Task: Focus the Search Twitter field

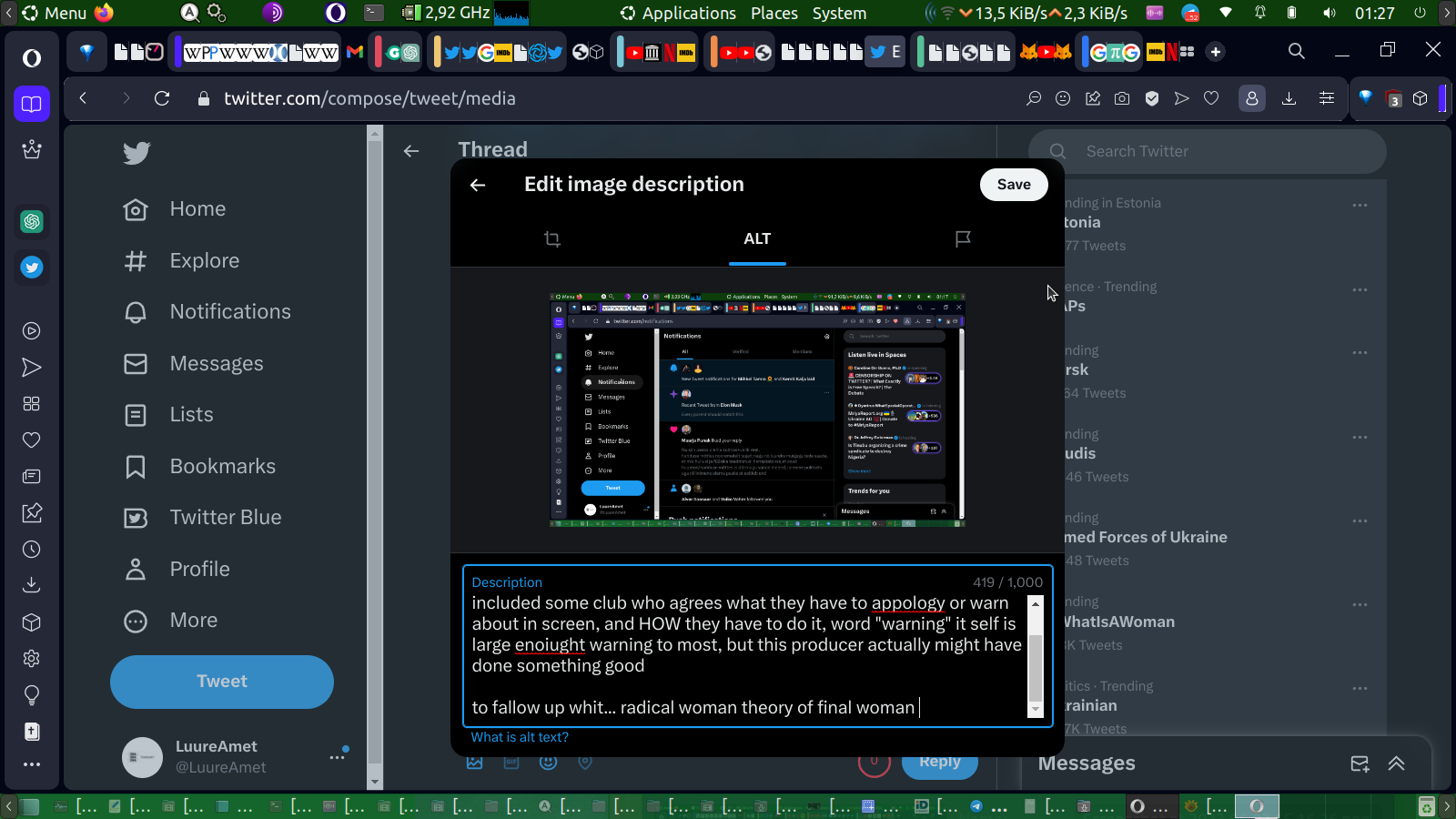Action: [x=1208, y=151]
